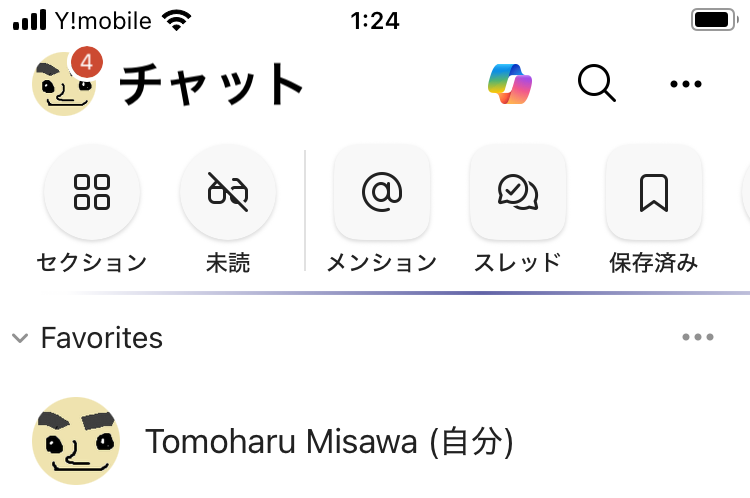The height and width of the screenshot is (498, 750).
Task: Toggle the メンション filter chip
Action: 382,192
